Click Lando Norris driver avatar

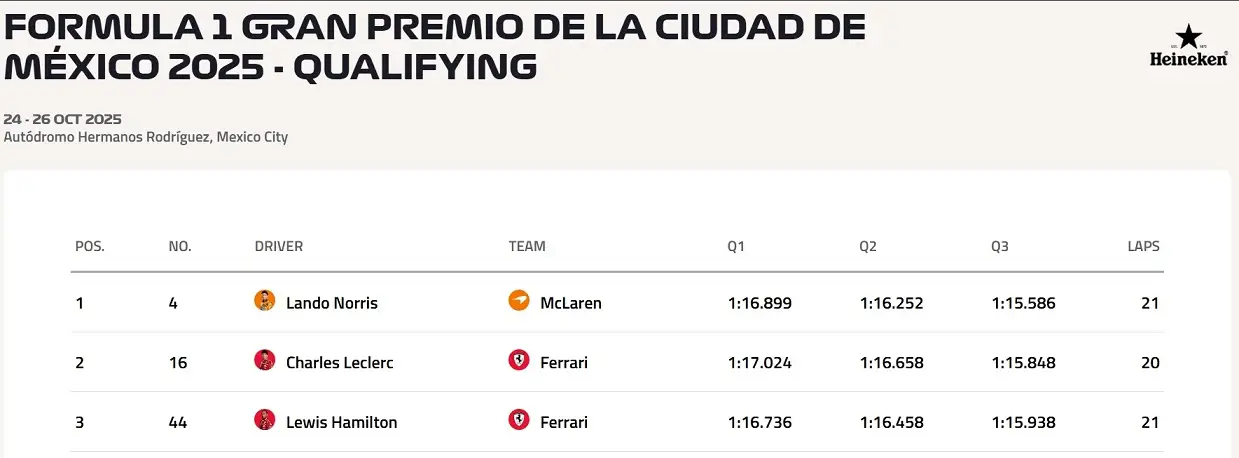tap(265, 301)
